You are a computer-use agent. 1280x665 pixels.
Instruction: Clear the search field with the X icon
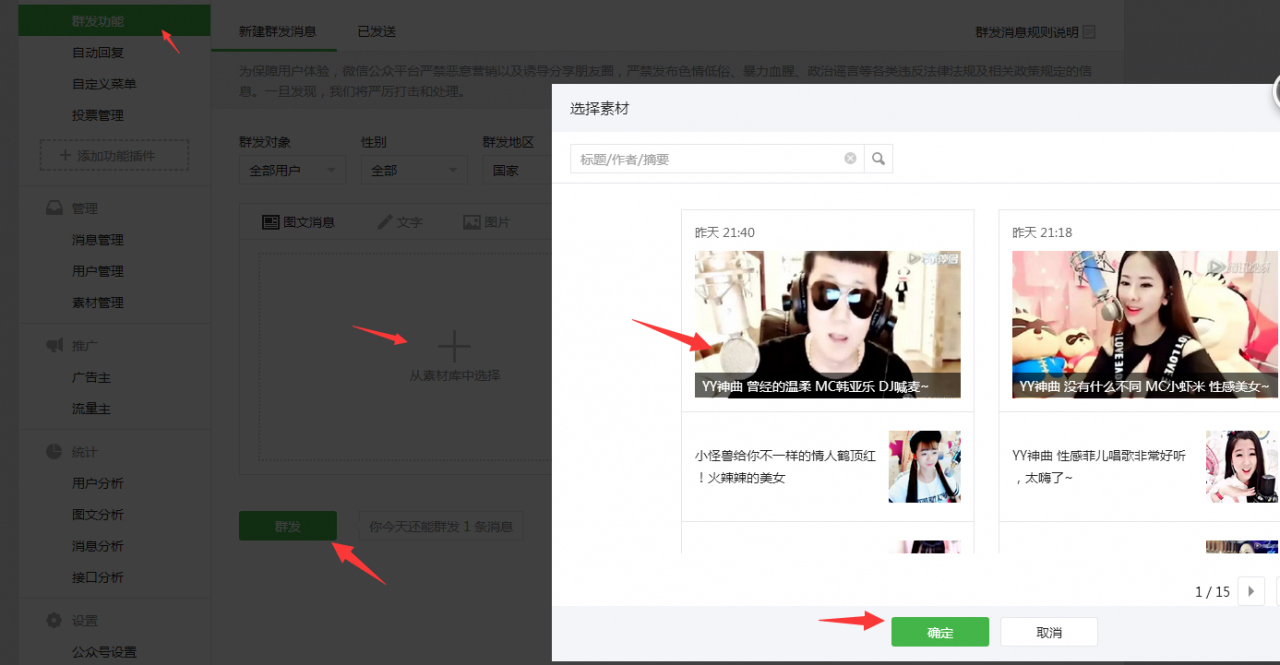tap(850, 158)
